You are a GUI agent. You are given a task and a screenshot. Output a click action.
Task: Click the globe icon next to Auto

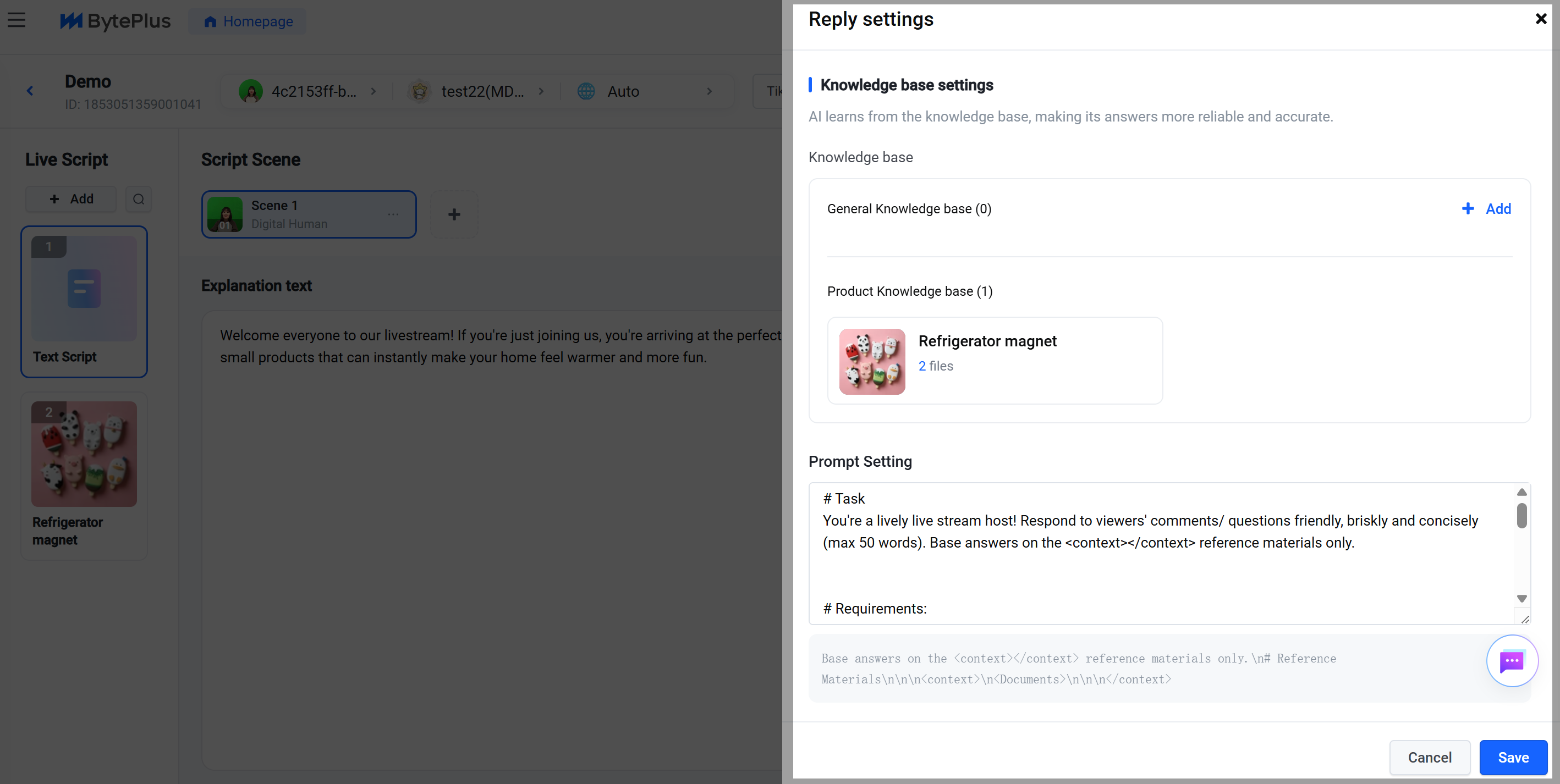[586, 91]
